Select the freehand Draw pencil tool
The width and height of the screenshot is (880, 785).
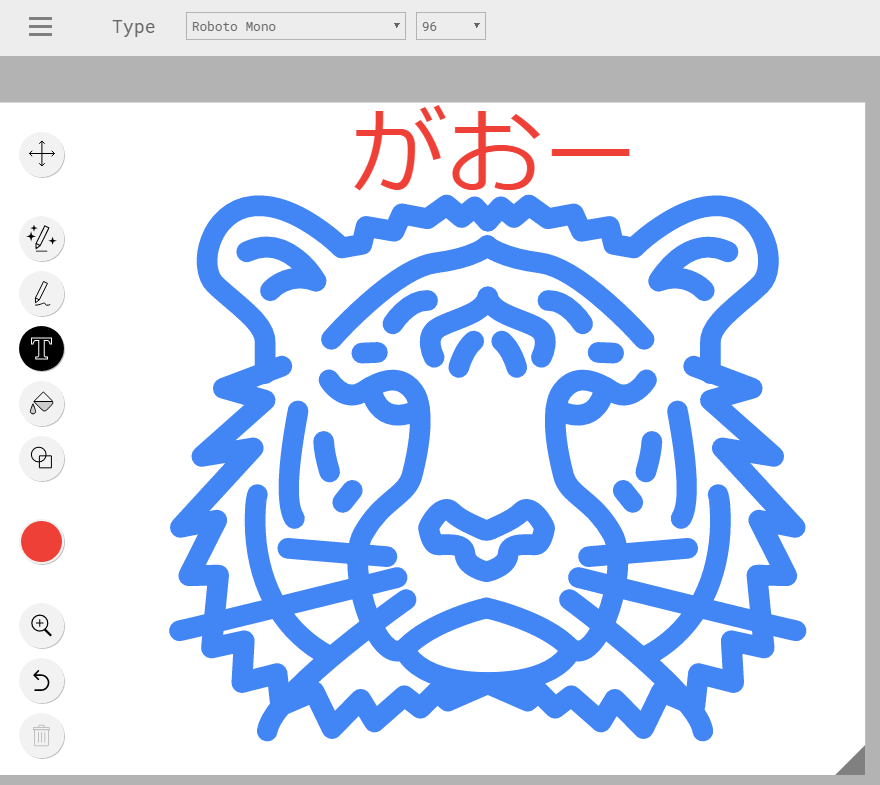(42, 293)
